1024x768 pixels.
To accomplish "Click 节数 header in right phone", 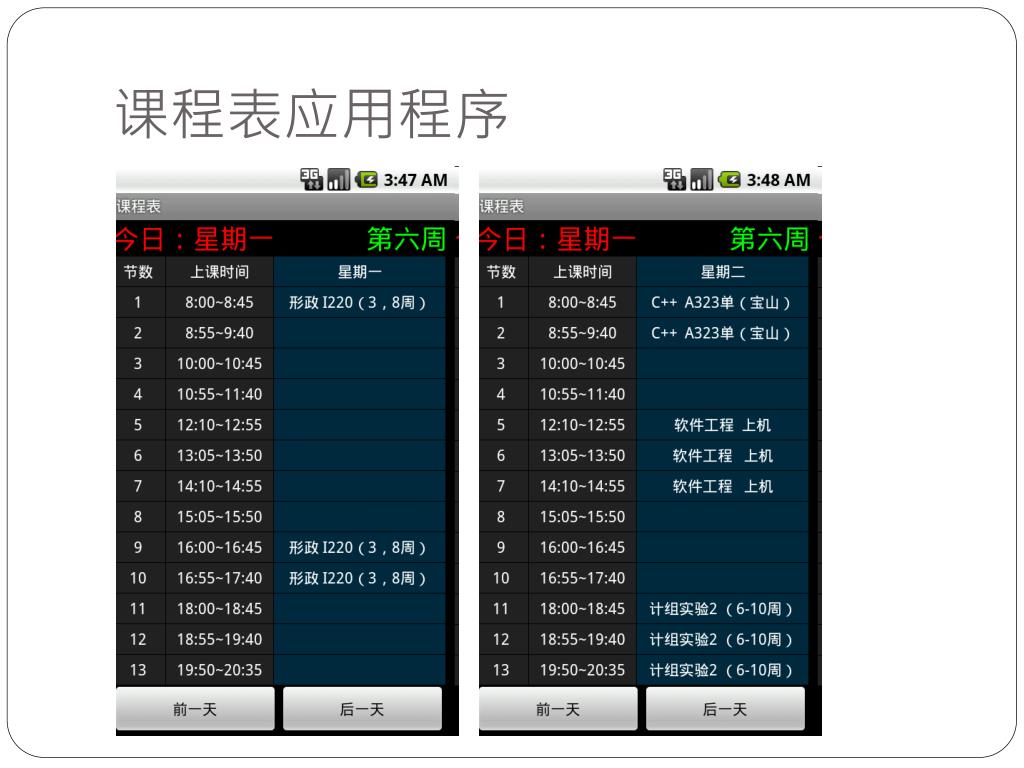I will click(502, 272).
